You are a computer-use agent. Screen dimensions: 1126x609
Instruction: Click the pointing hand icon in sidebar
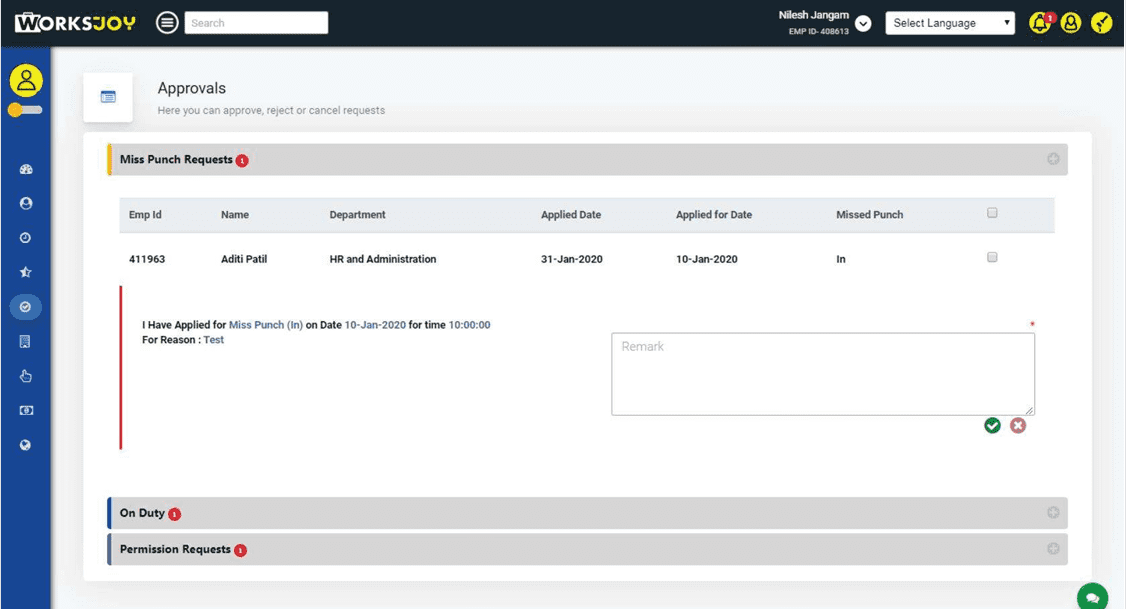(x=26, y=376)
